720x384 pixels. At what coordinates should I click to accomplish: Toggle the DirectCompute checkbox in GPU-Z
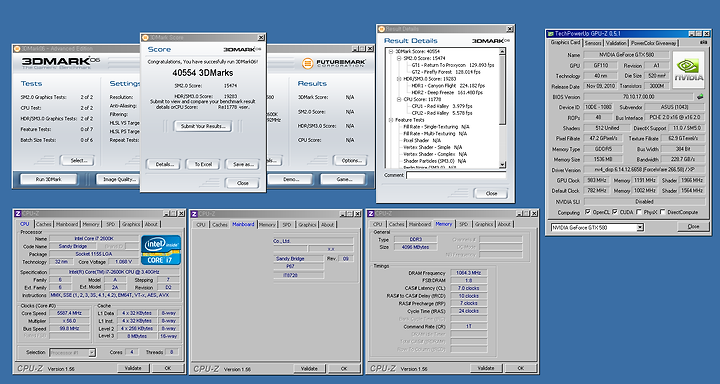click(663, 212)
